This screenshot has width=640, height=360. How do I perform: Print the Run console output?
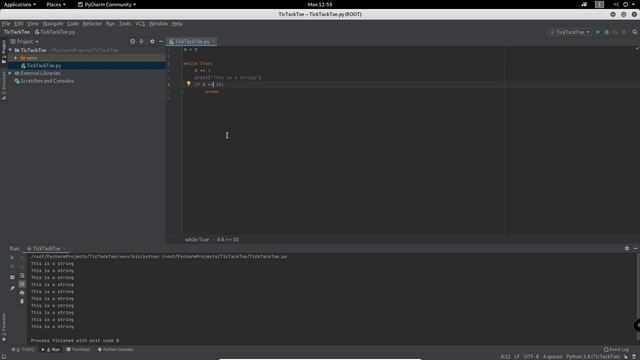(22, 292)
